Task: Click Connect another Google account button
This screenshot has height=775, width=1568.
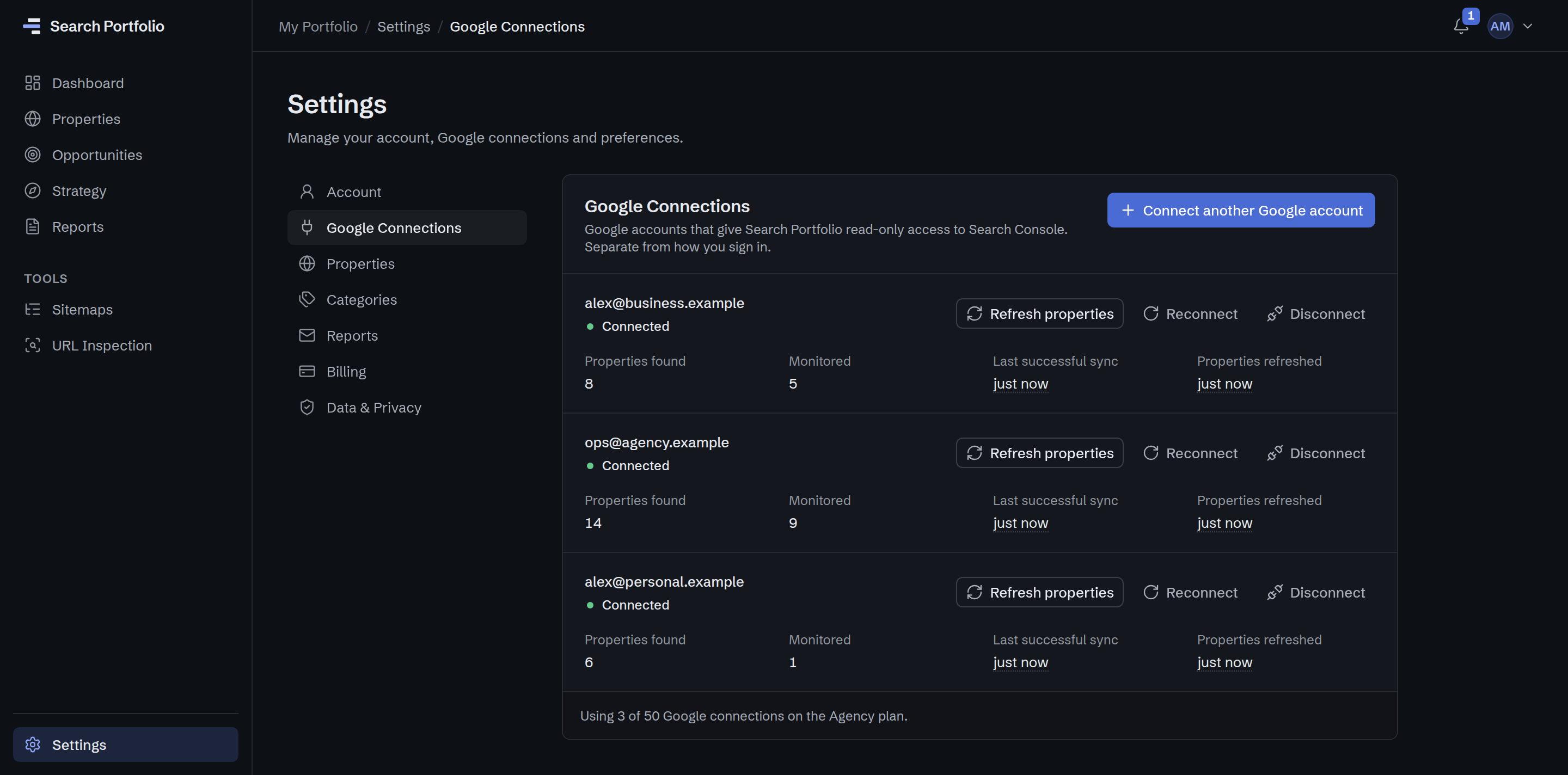Action: pos(1241,210)
